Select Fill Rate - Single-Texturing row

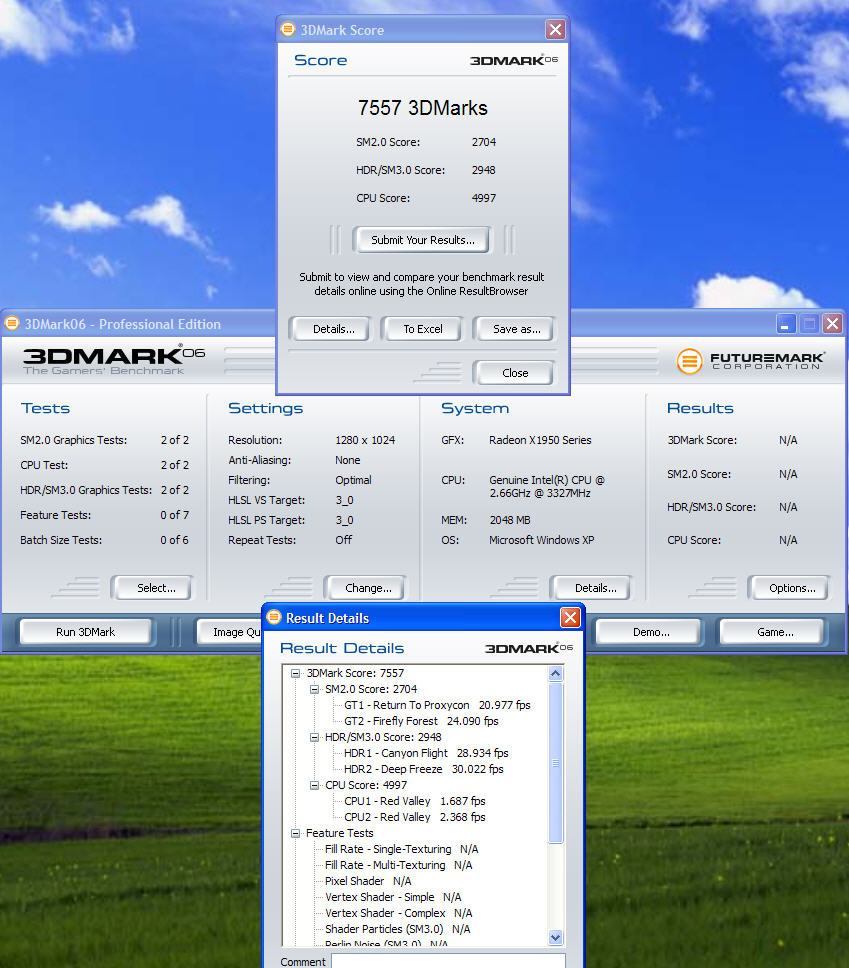coord(401,849)
